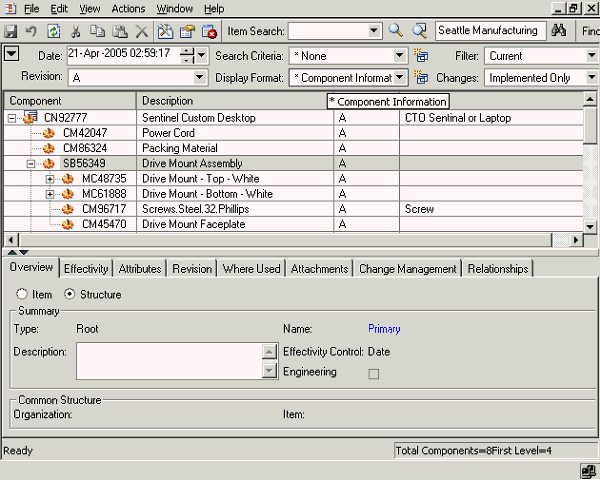
Task: Click the CN92777 root structure icon
Action: click(x=30, y=117)
